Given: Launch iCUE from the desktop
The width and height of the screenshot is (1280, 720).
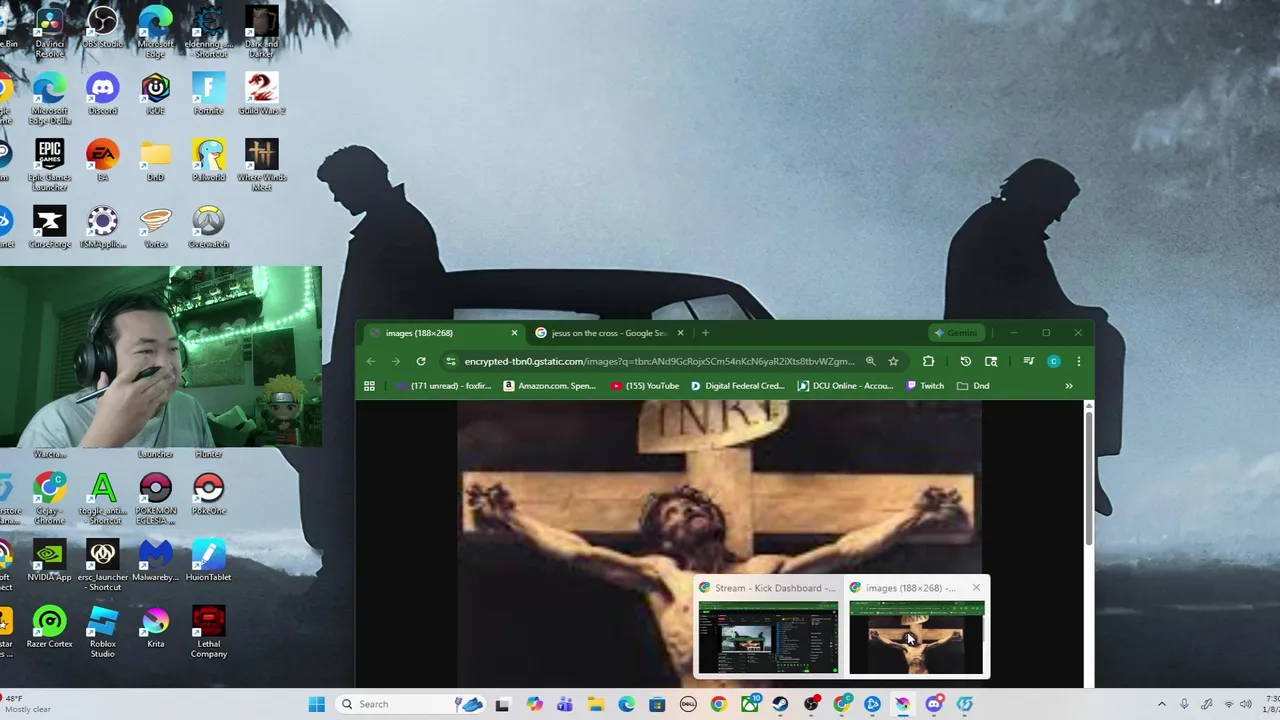Looking at the screenshot, I should (155, 95).
